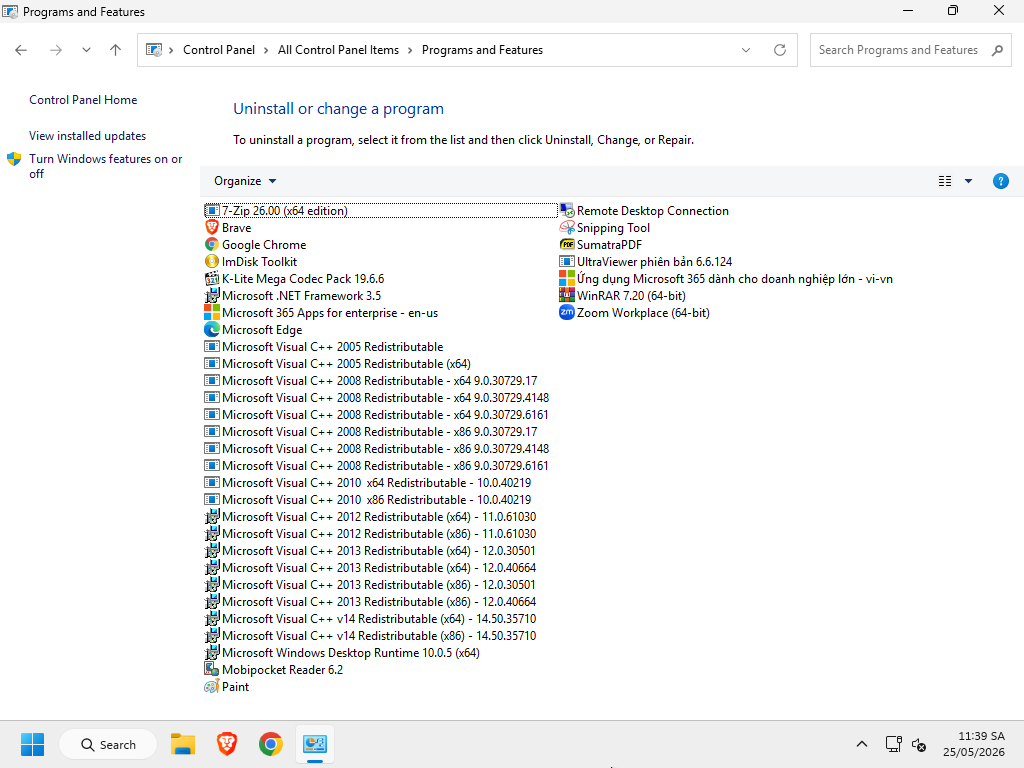Image resolution: width=1024 pixels, height=768 pixels.
Task: Click the Control Panel taskbar icon
Action: coord(315,744)
